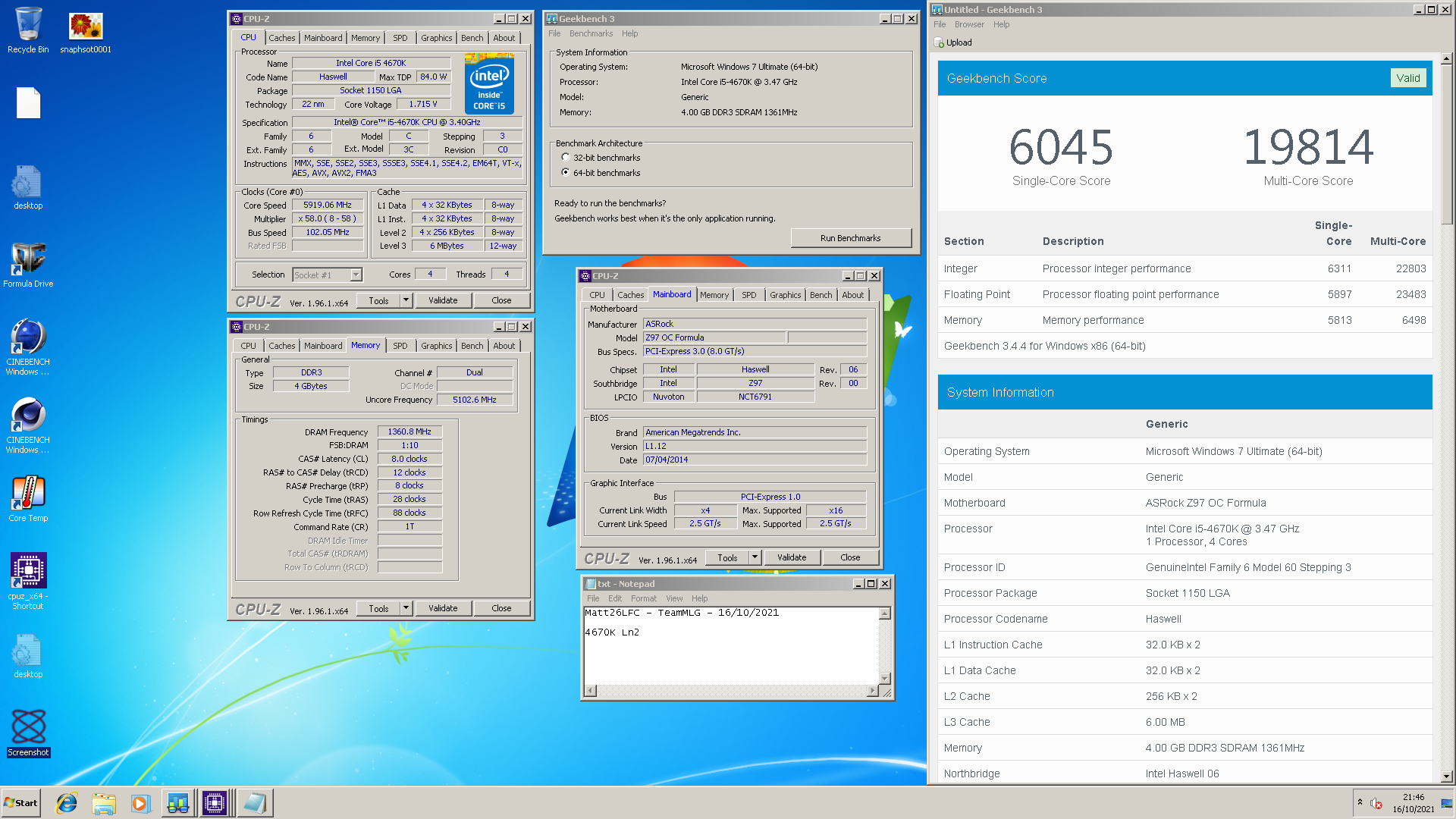The width and height of the screenshot is (1456, 819).
Task: Open the snaphsot0001 image icon
Action: pyautogui.click(x=86, y=32)
